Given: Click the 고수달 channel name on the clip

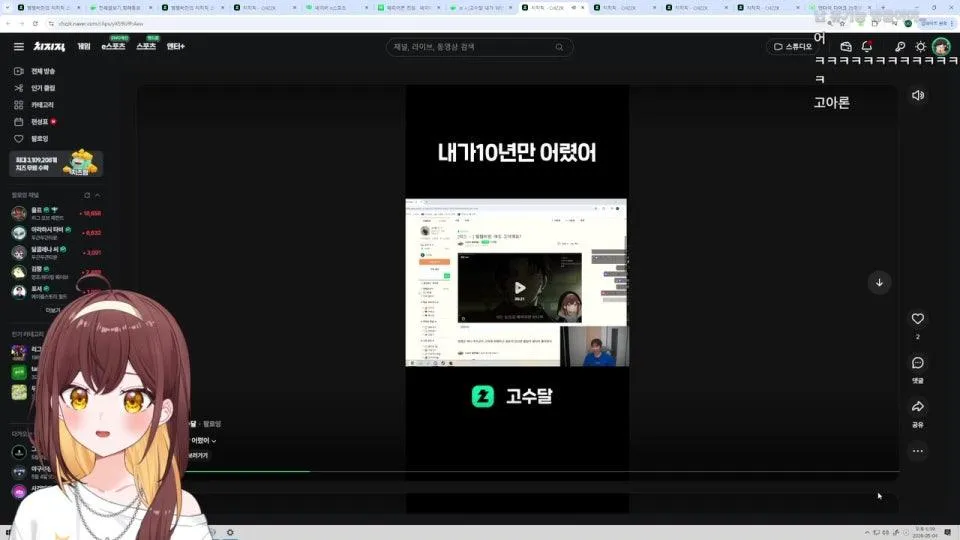Looking at the screenshot, I should click(529, 396).
